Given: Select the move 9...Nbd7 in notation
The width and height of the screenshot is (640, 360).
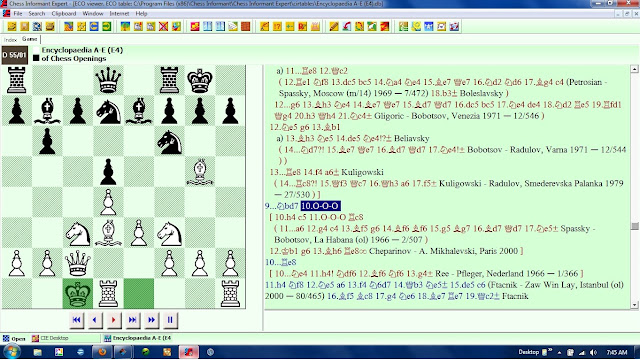Looking at the screenshot, I should [x=282, y=206].
